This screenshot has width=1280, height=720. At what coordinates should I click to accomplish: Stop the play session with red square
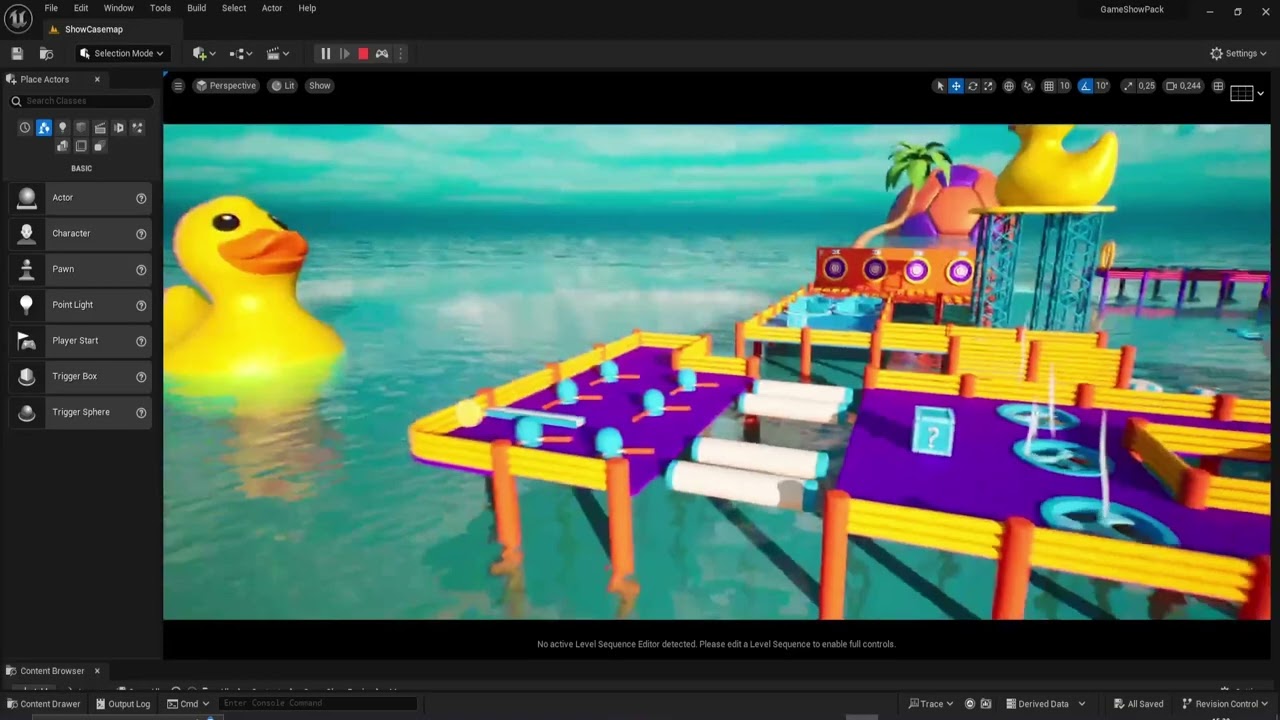[x=363, y=53]
